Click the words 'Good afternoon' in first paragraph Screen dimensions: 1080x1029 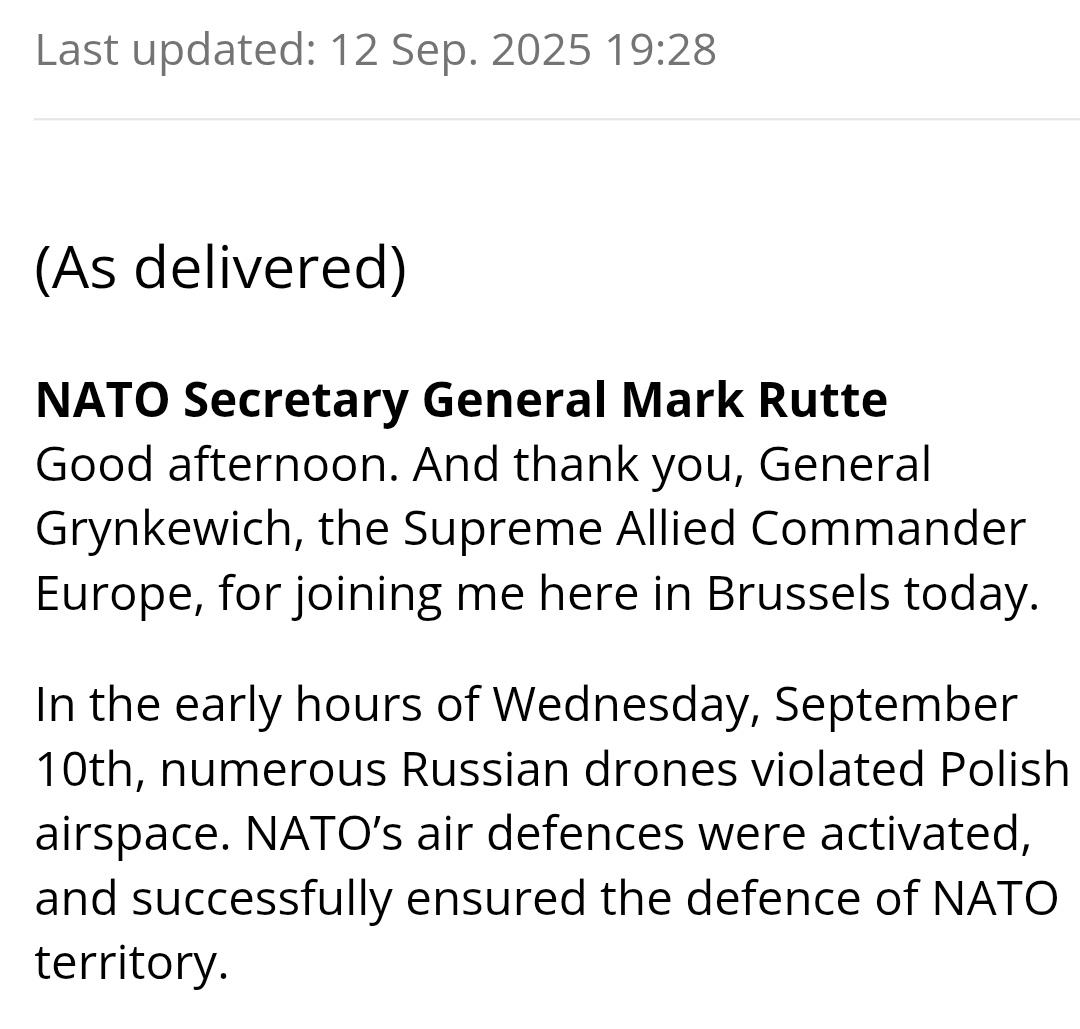click(x=217, y=464)
